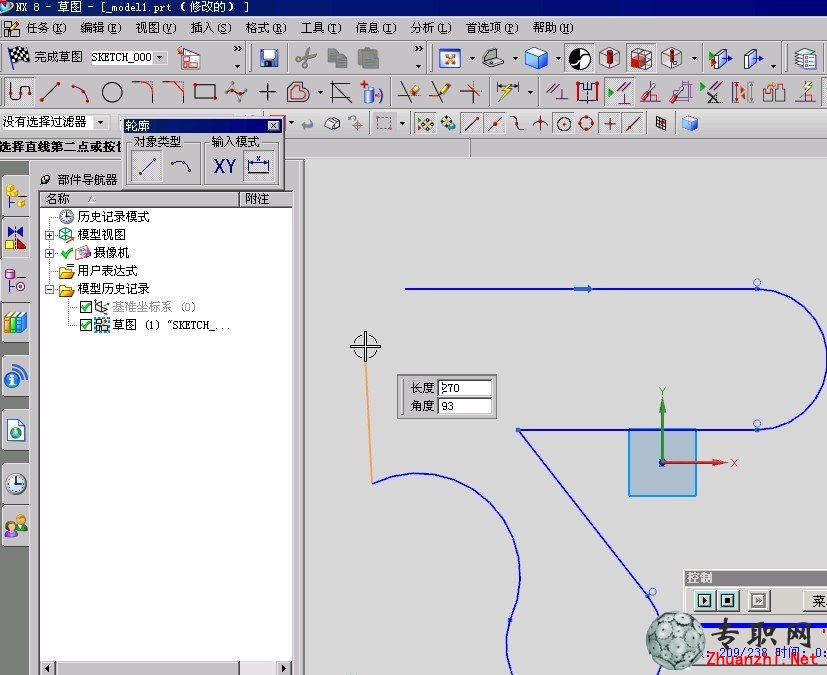Click the Paste clipboard icon
Viewport: 827px width, 675px height.
pos(368,58)
